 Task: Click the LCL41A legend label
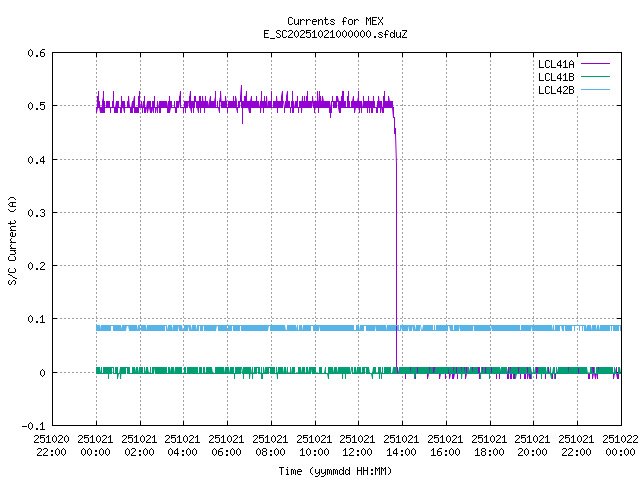pyautogui.click(x=555, y=64)
